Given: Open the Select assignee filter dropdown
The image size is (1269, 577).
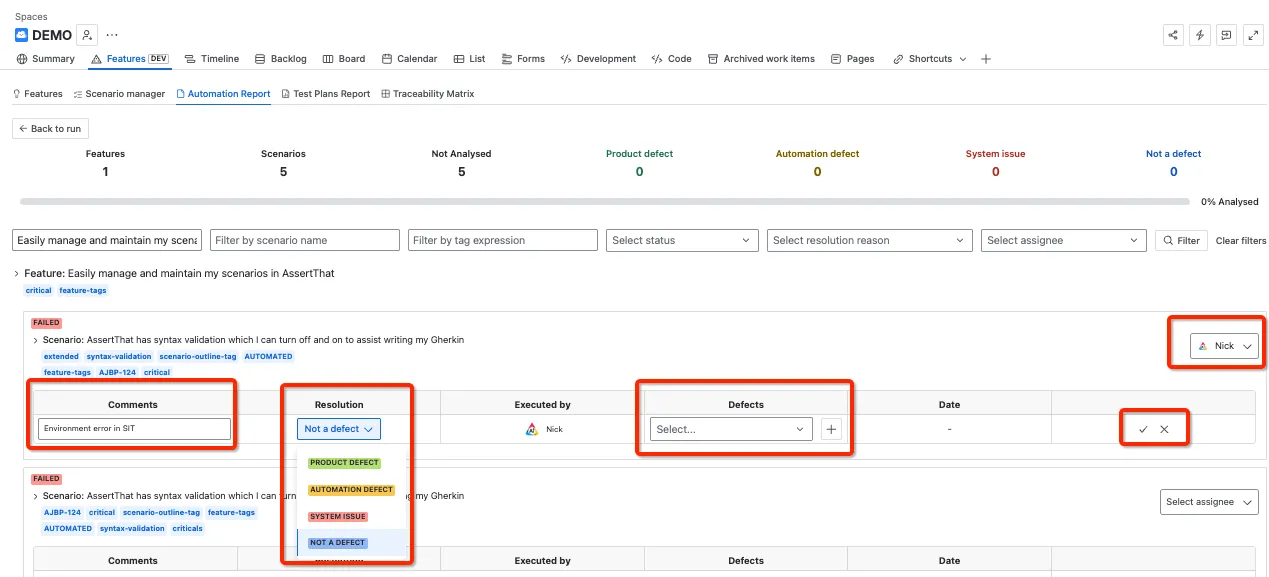Looking at the screenshot, I should (1064, 240).
